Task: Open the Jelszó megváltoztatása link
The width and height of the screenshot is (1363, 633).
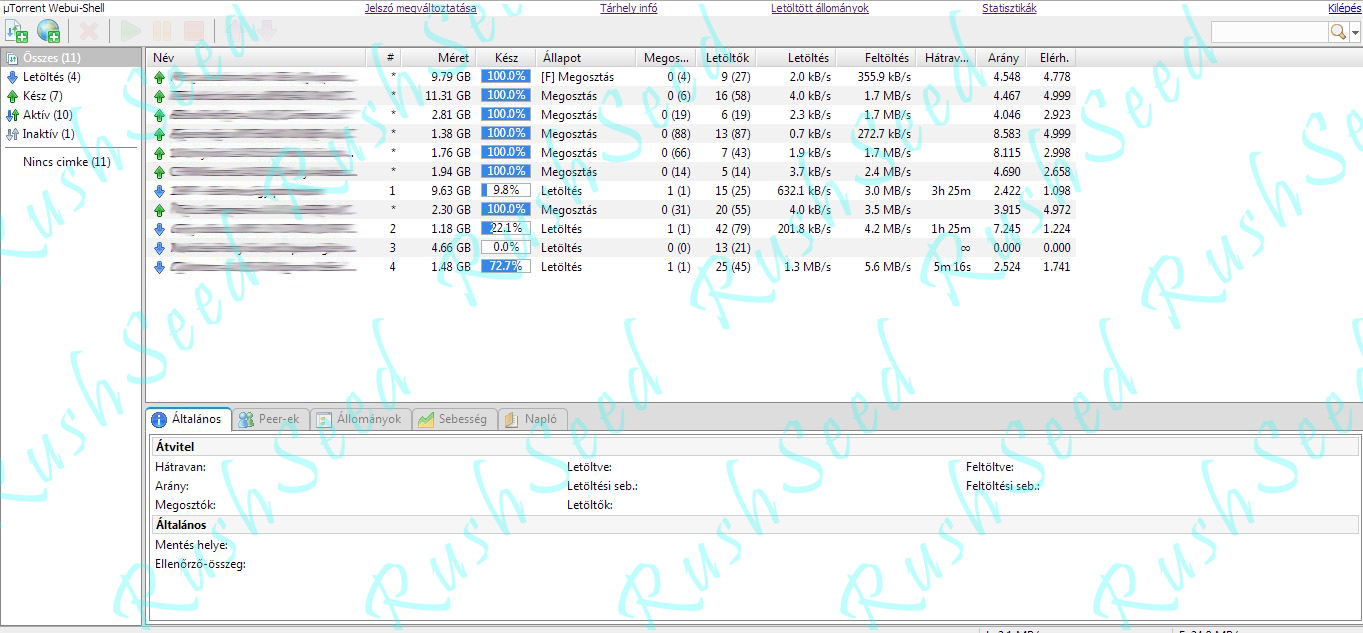Action: tap(420, 8)
